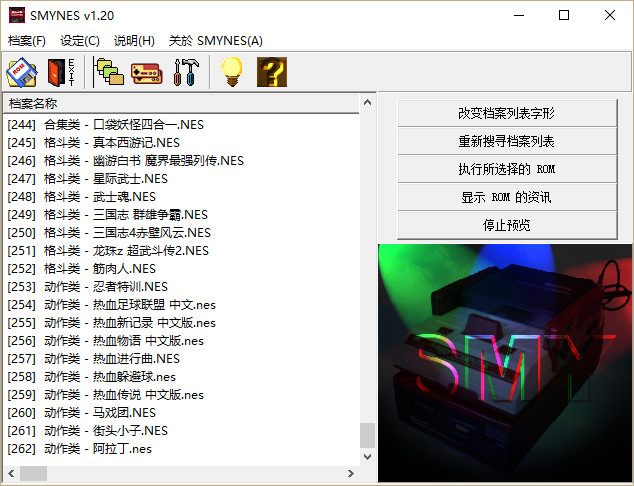Select [253] 动作类 - 忍者特训.NES
Viewport: 634px width, 486px height.
click(87, 287)
